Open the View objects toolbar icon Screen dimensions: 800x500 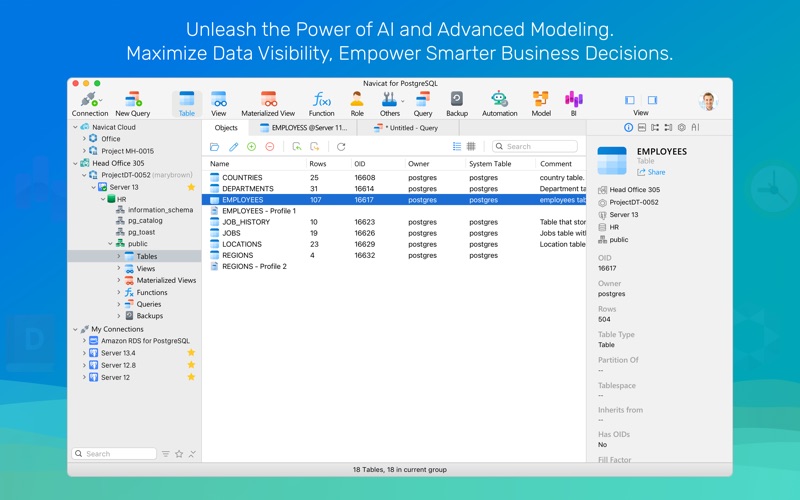click(219, 104)
